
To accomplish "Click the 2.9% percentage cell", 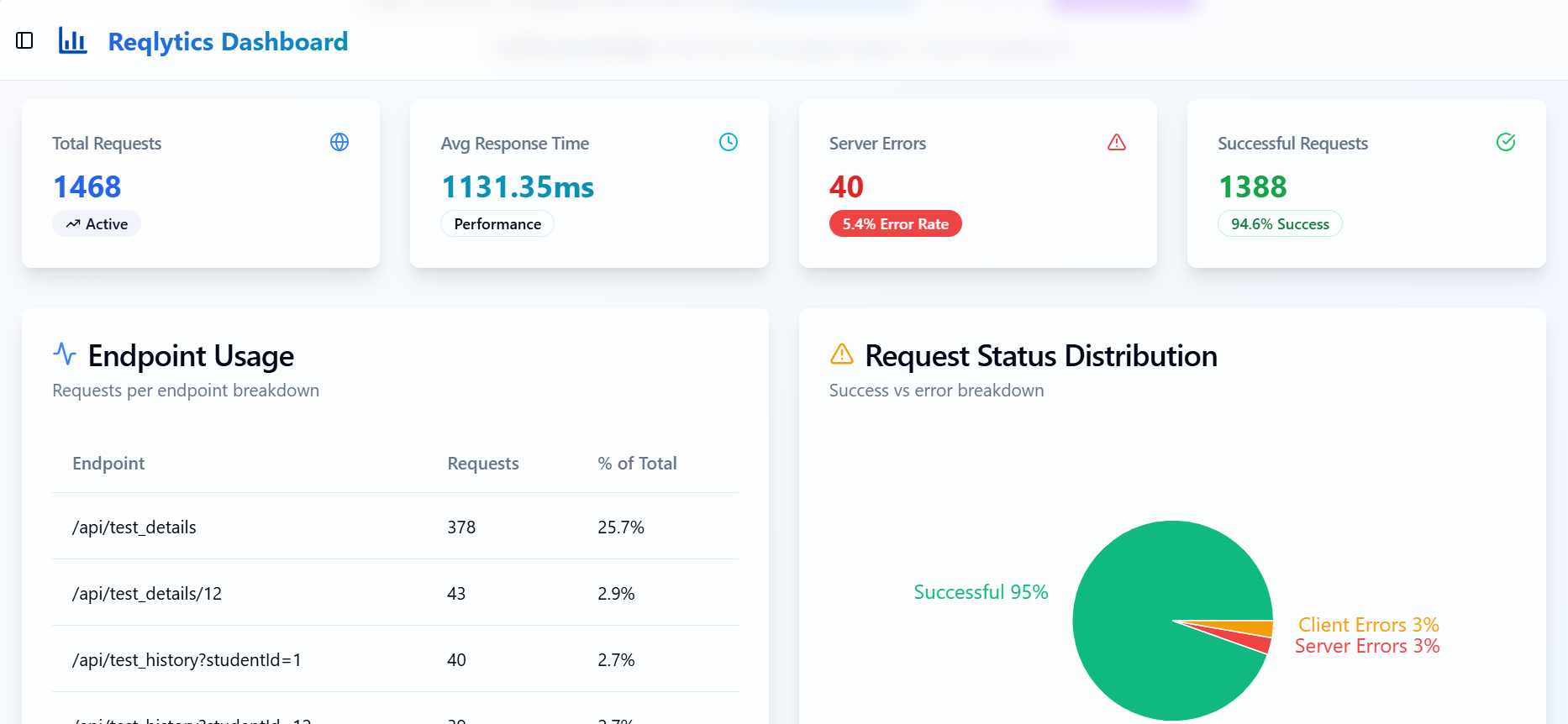I will coord(616,594).
